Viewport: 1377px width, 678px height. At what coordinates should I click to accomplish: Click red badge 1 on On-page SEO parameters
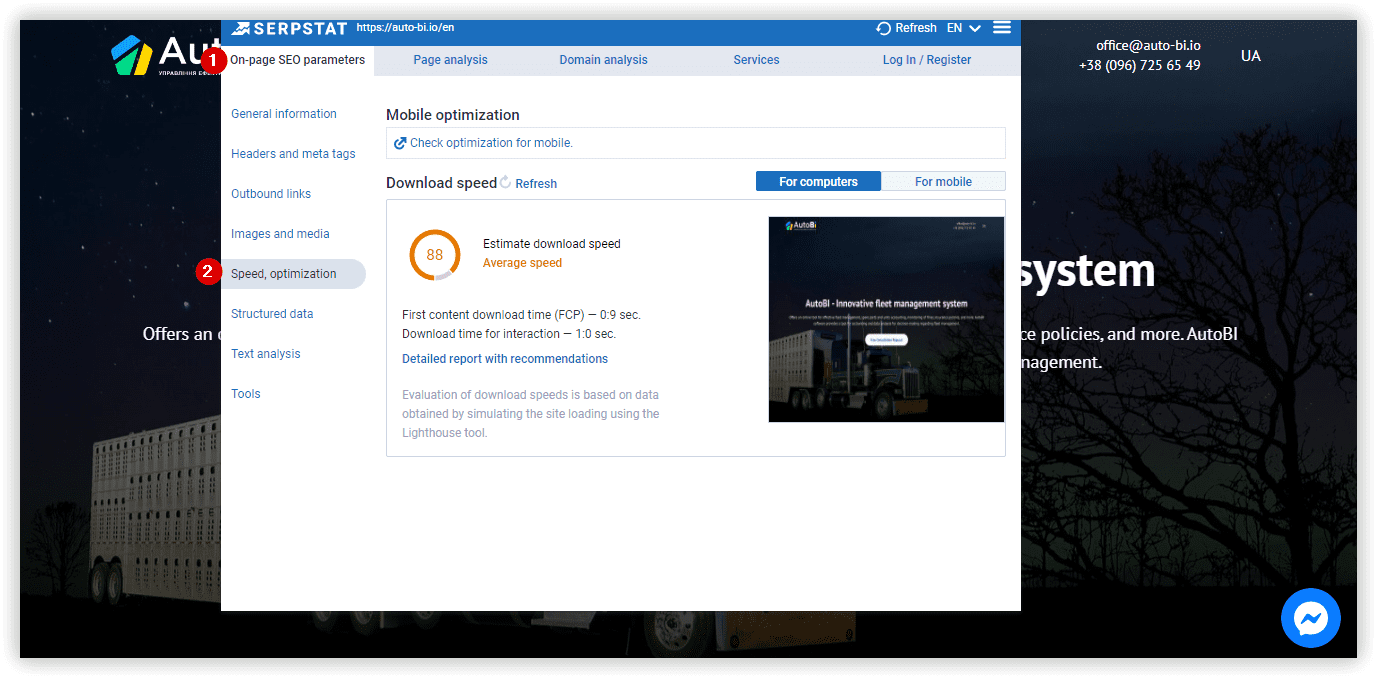[x=213, y=60]
